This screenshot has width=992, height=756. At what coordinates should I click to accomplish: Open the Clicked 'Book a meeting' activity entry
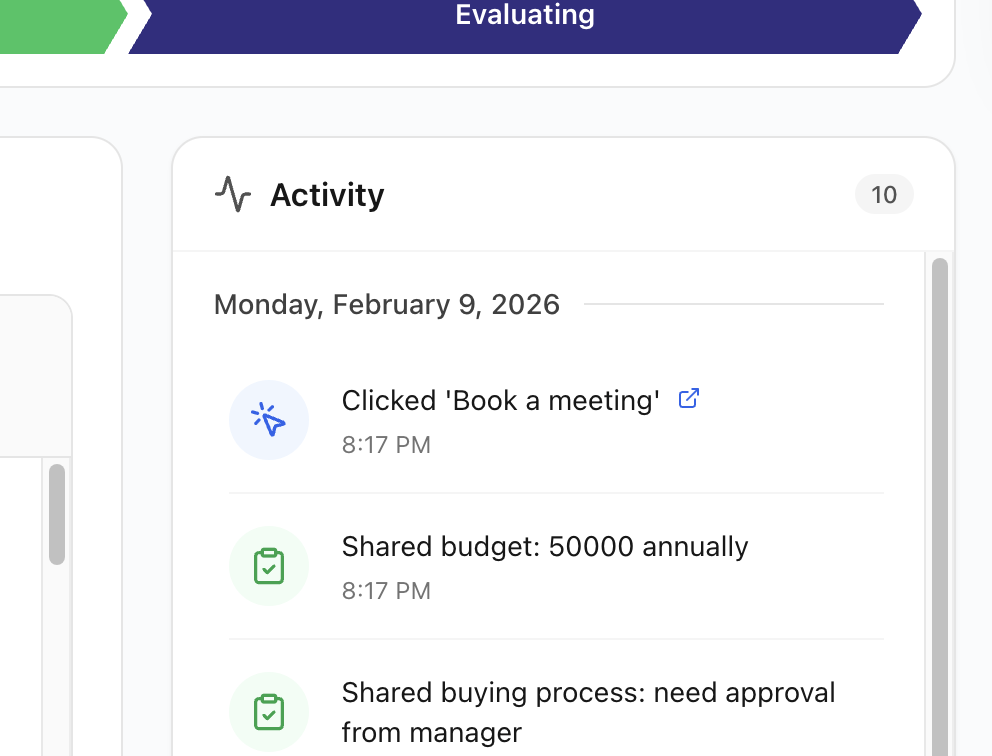click(x=500, y=401)
